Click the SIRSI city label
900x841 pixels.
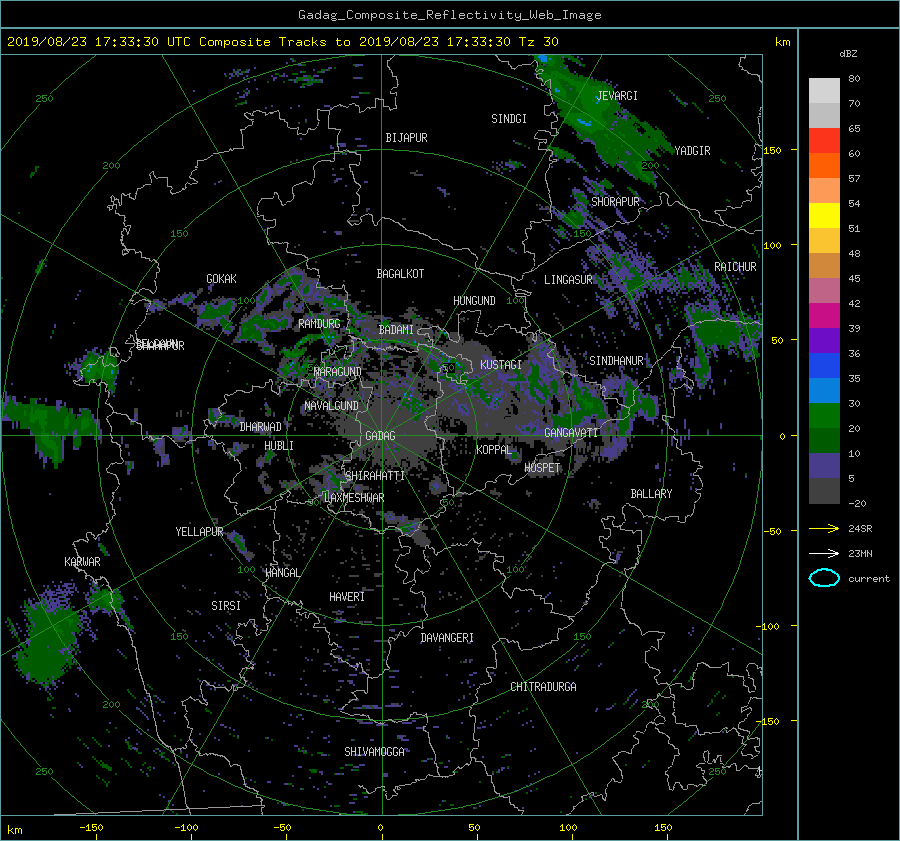226,606
